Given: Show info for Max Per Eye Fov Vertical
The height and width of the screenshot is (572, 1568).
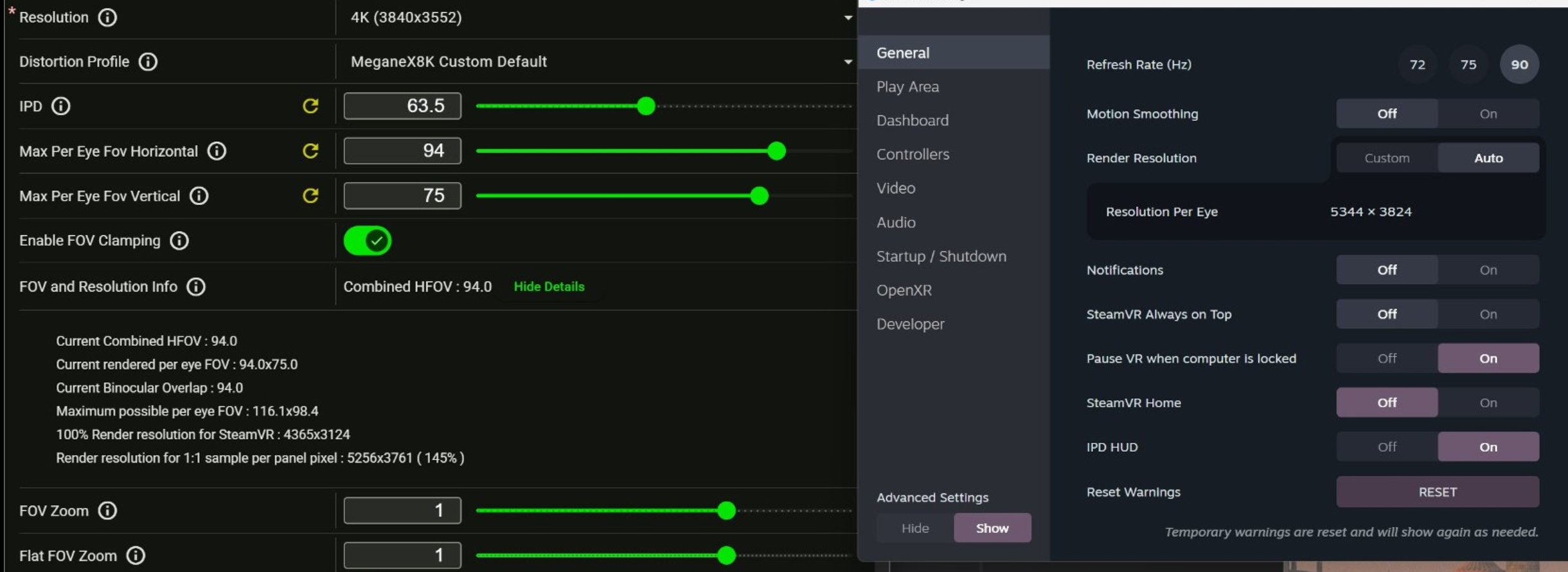Looking at the screenshot, I should 199,196.
